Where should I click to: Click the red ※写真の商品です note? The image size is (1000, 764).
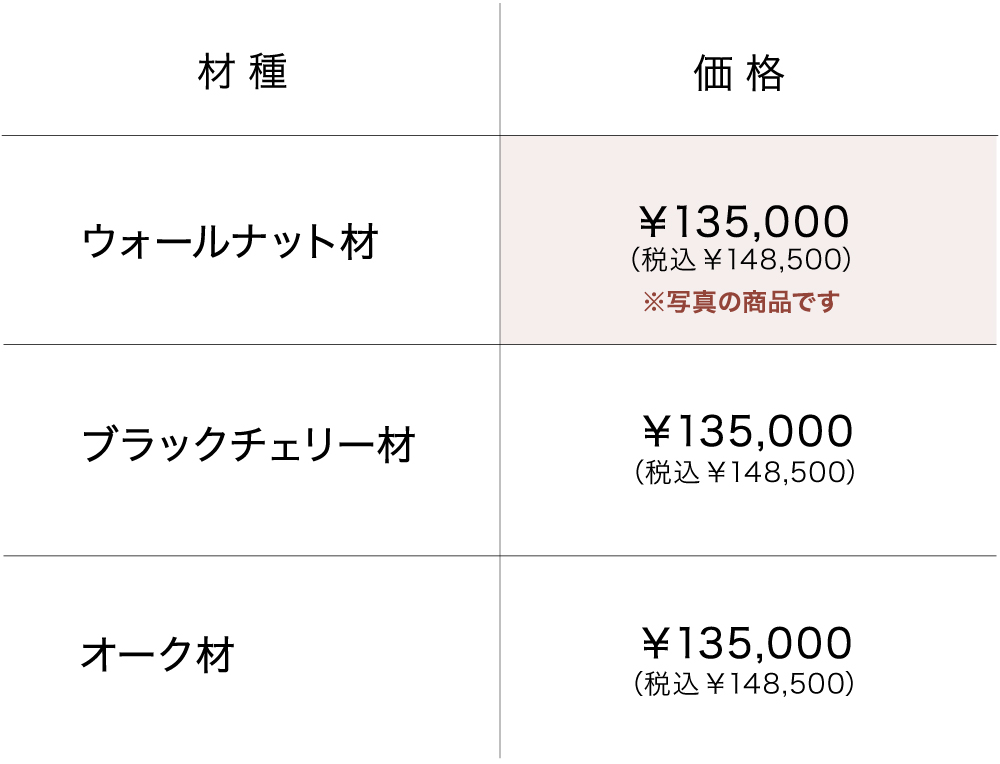tap(740, 302)
